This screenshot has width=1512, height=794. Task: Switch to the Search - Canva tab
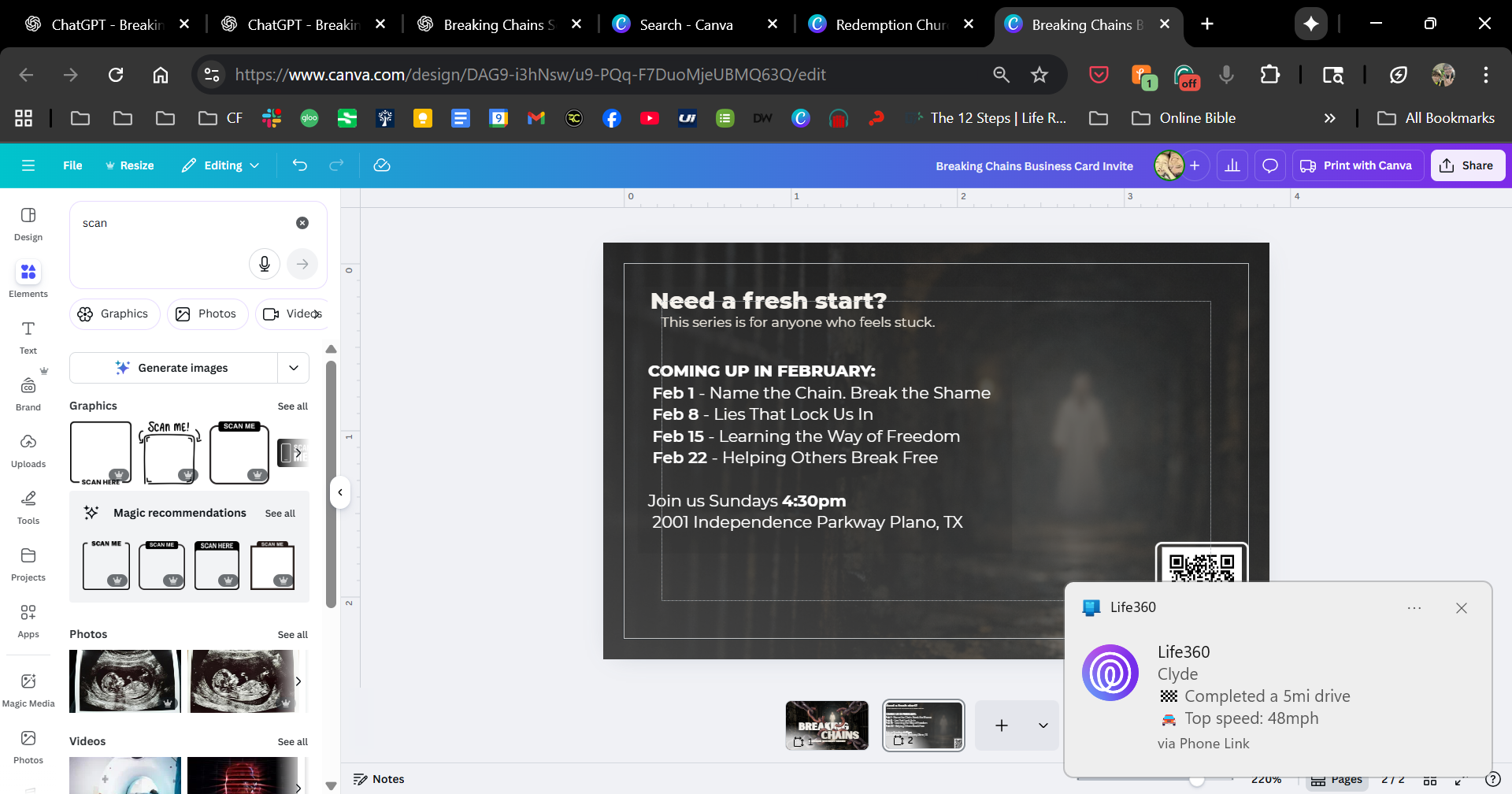pyautogui.click(x=685, y=24)
